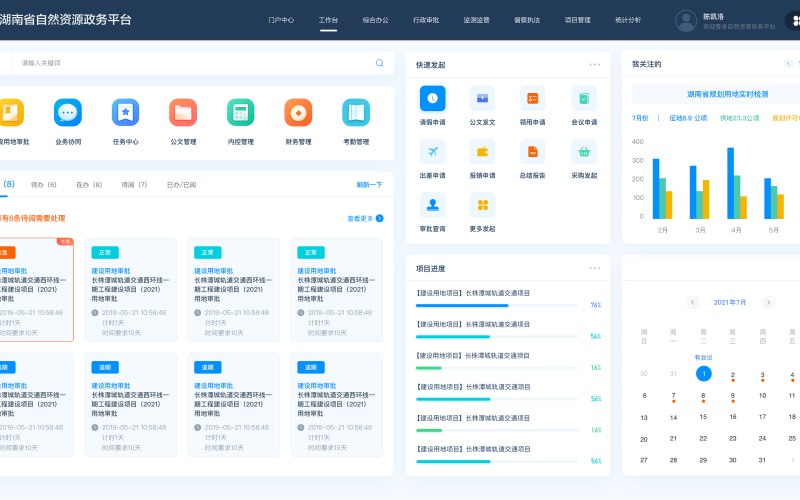Screen dimensions: 800x500
Task: Open 行政审批 in the top navigation
Action: (426, 20)
